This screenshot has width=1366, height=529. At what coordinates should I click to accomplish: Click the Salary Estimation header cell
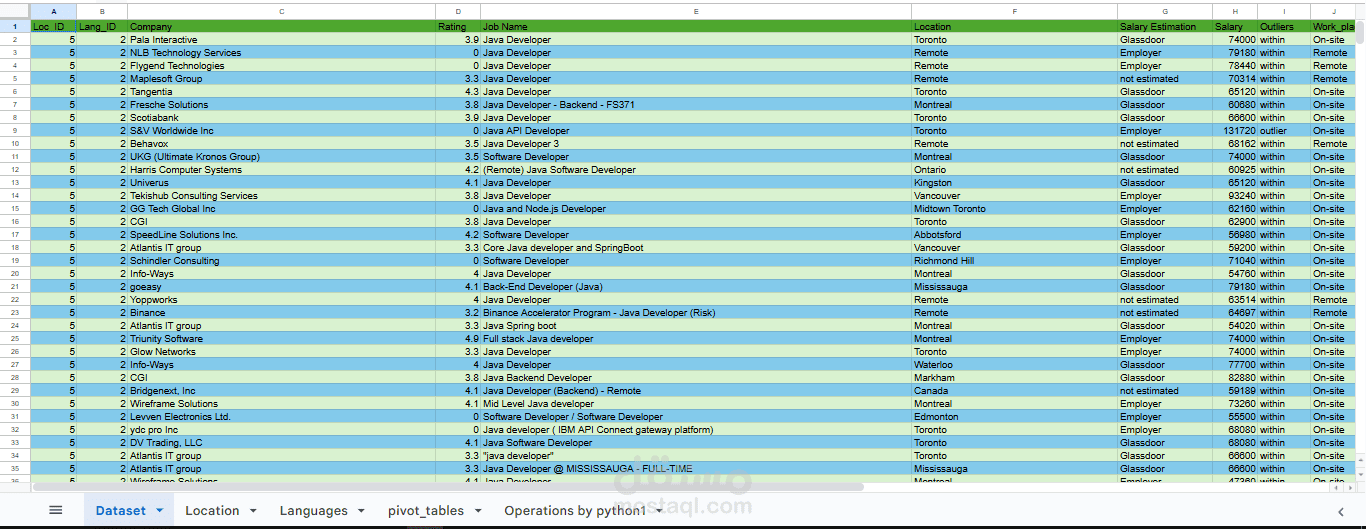[x=1165, y=26]
